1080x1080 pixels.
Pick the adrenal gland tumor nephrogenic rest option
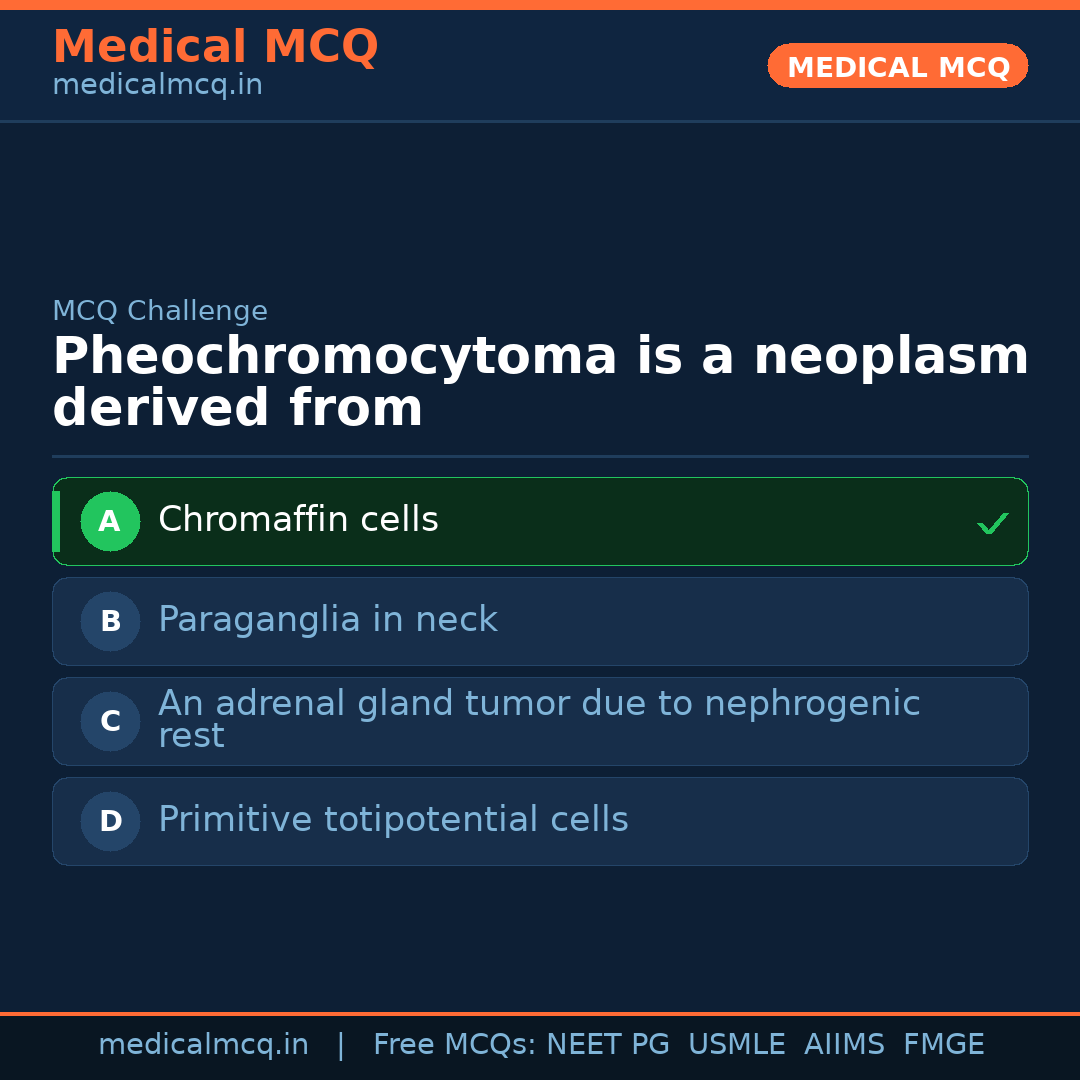[x=538, y=719]
